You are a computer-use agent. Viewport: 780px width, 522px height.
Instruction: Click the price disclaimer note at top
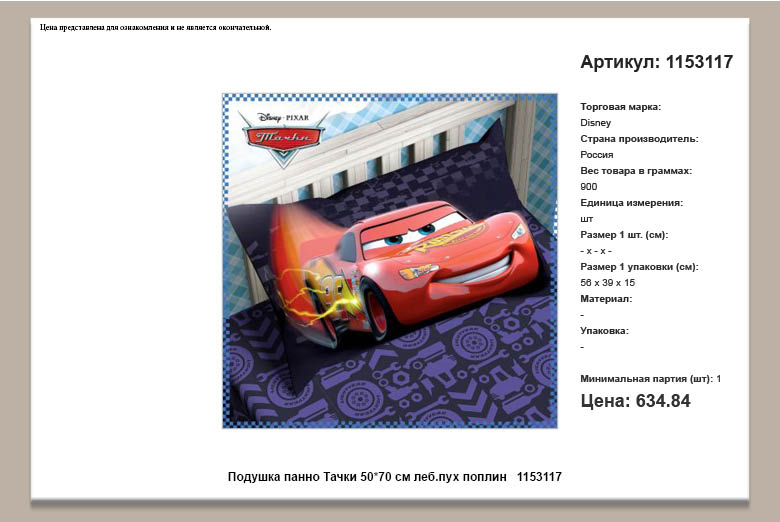point(156,27)
